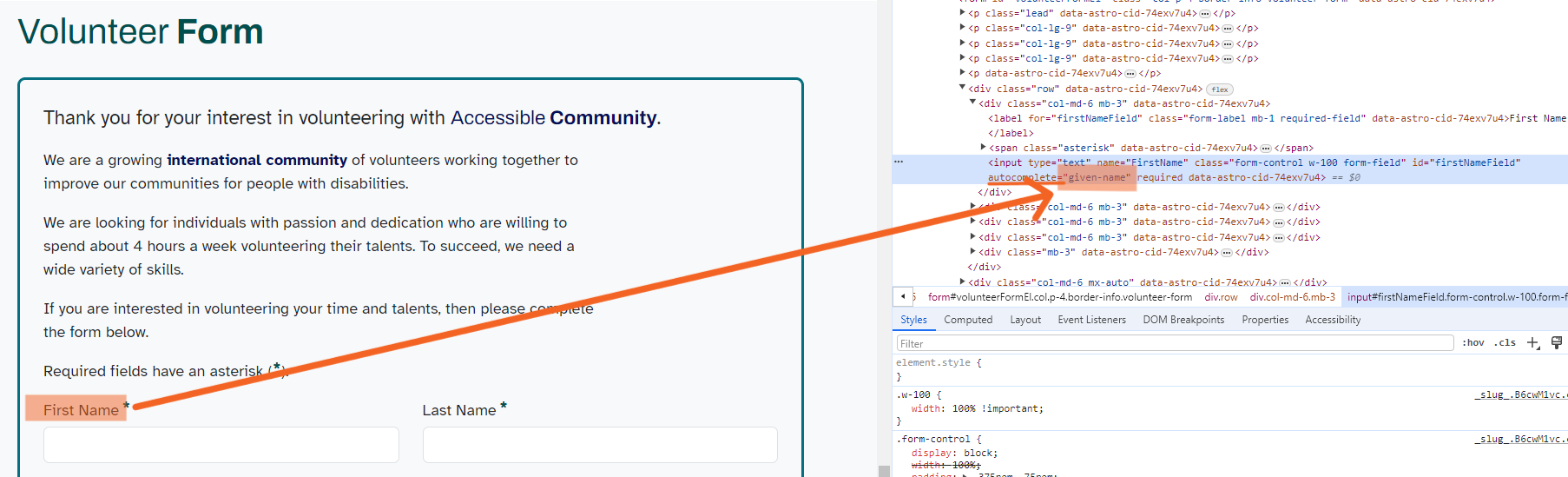Click the display: block declaration
This screenshot has width=1568, height=477.
coord(954,454)
